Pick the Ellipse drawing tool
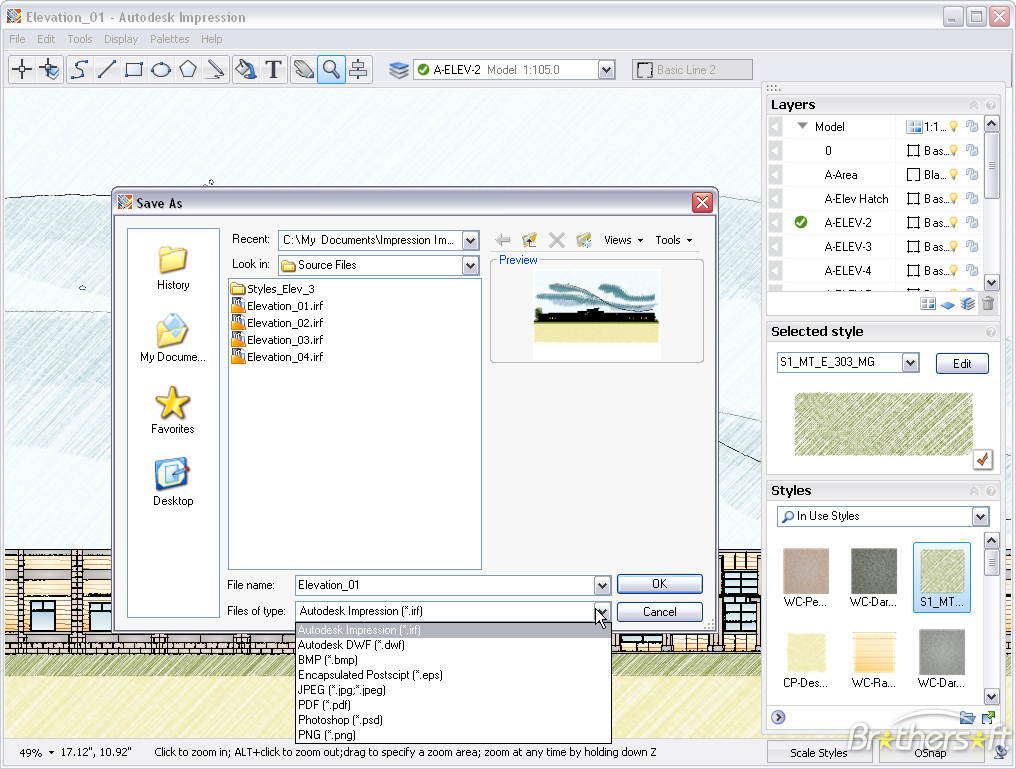The width and height of the screenshot is (1016, 769). click(162, 69)
